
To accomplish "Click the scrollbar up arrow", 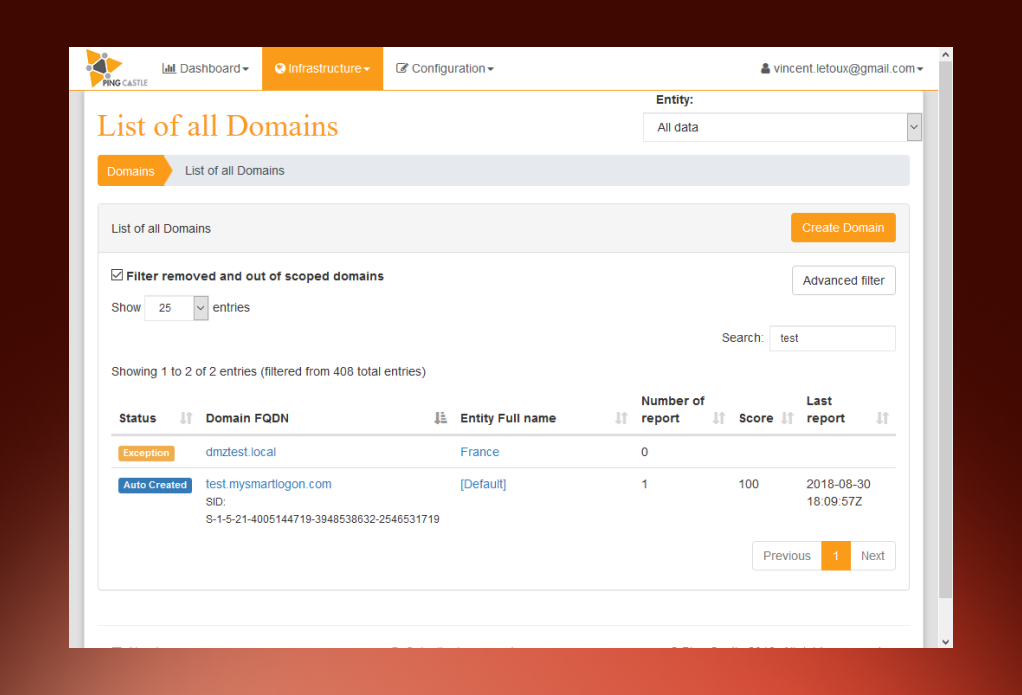I will pyautogui.click(x=945, y=55).
